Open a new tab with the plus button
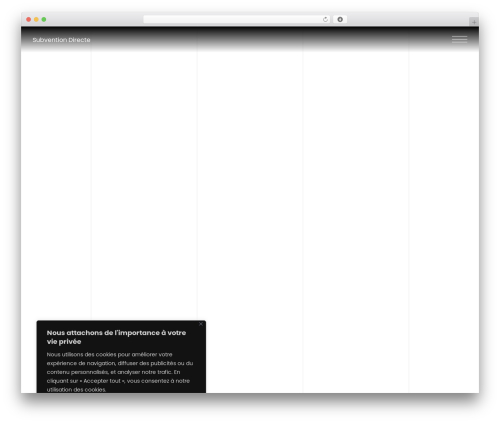 coord(474,22)
